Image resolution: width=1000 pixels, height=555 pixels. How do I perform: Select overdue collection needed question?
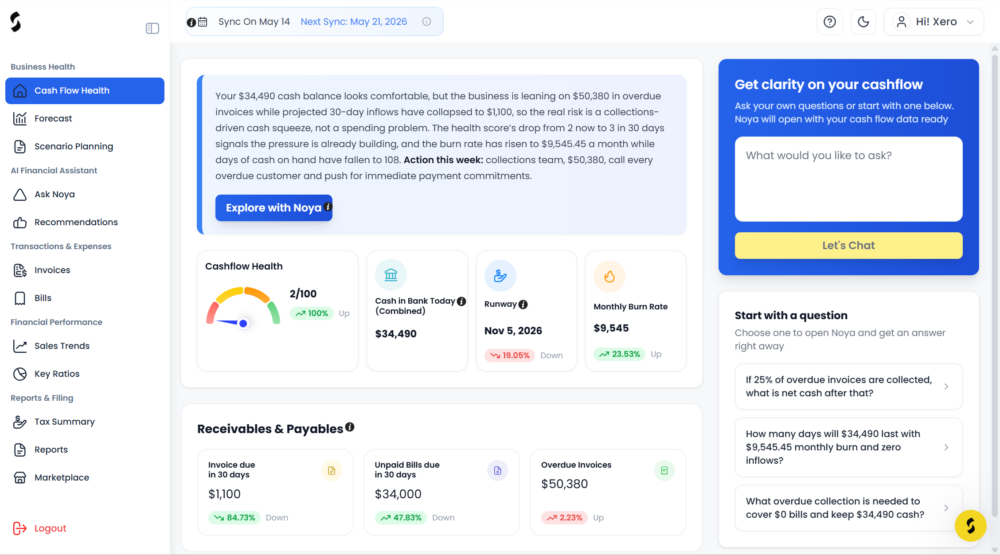pos(848,508)
